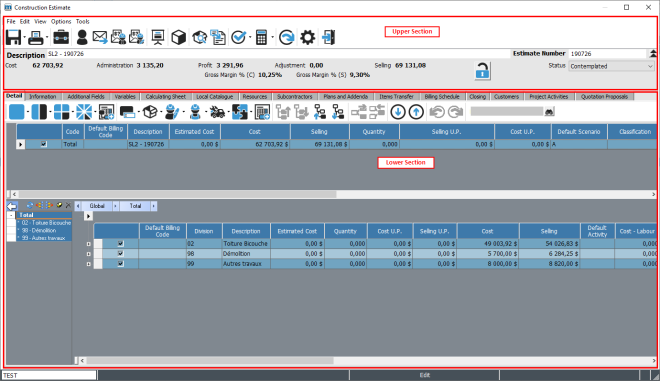
Task: Switch to the Billing Schedule tab
Action: coord(442,97)
